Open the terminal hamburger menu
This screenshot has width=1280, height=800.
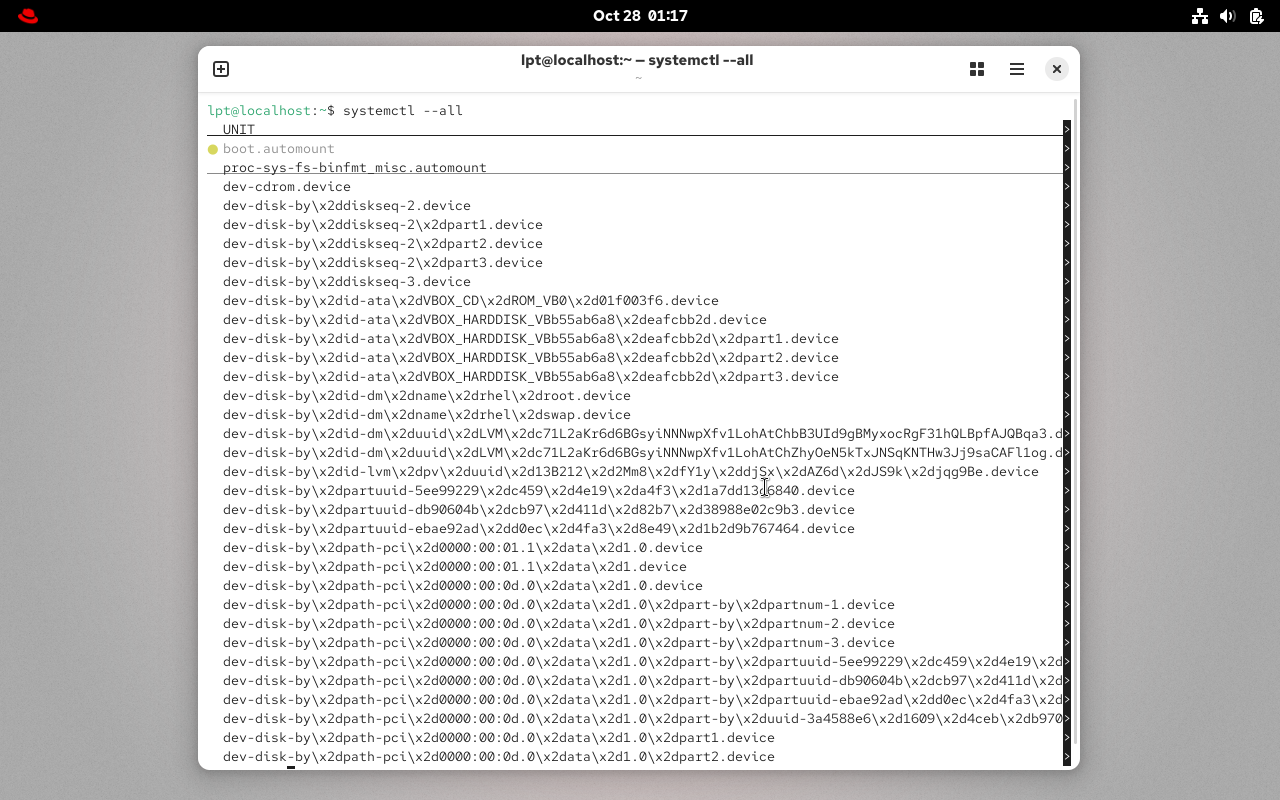coord(1016,69)
